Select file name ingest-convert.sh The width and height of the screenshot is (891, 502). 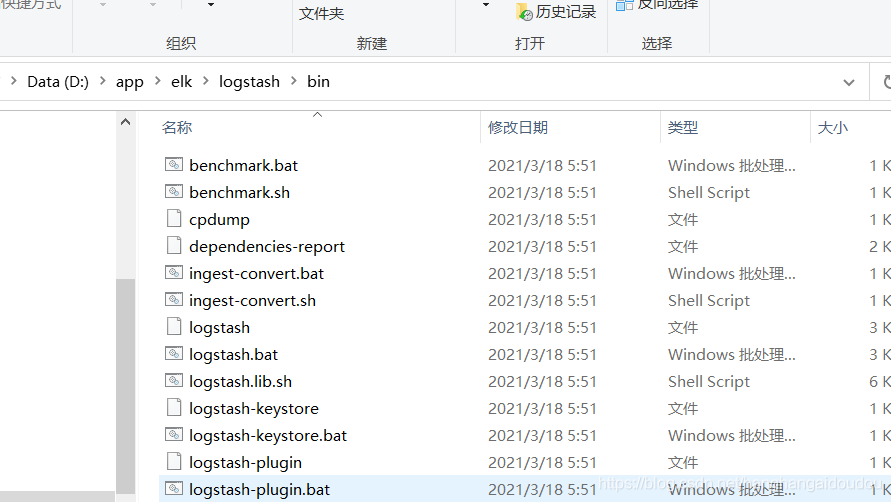pos(252,301)
